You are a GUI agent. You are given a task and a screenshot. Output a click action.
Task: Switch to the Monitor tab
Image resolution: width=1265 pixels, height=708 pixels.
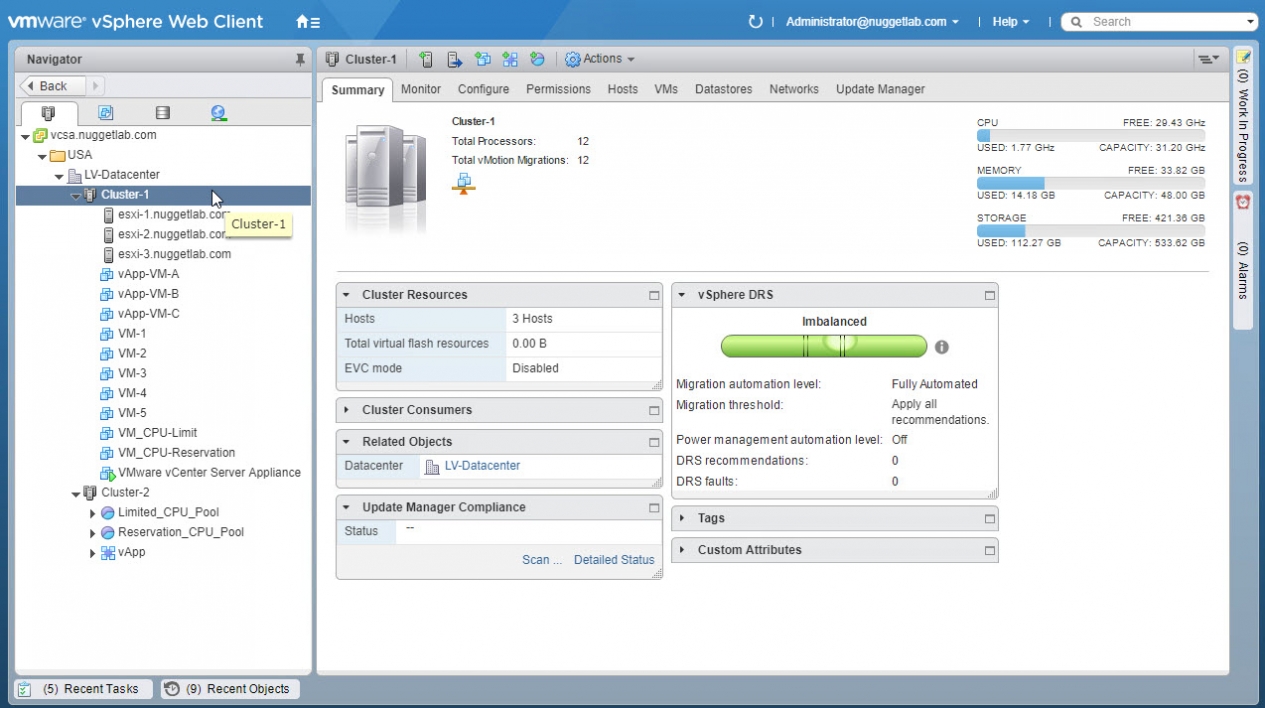tap(421, 89)
